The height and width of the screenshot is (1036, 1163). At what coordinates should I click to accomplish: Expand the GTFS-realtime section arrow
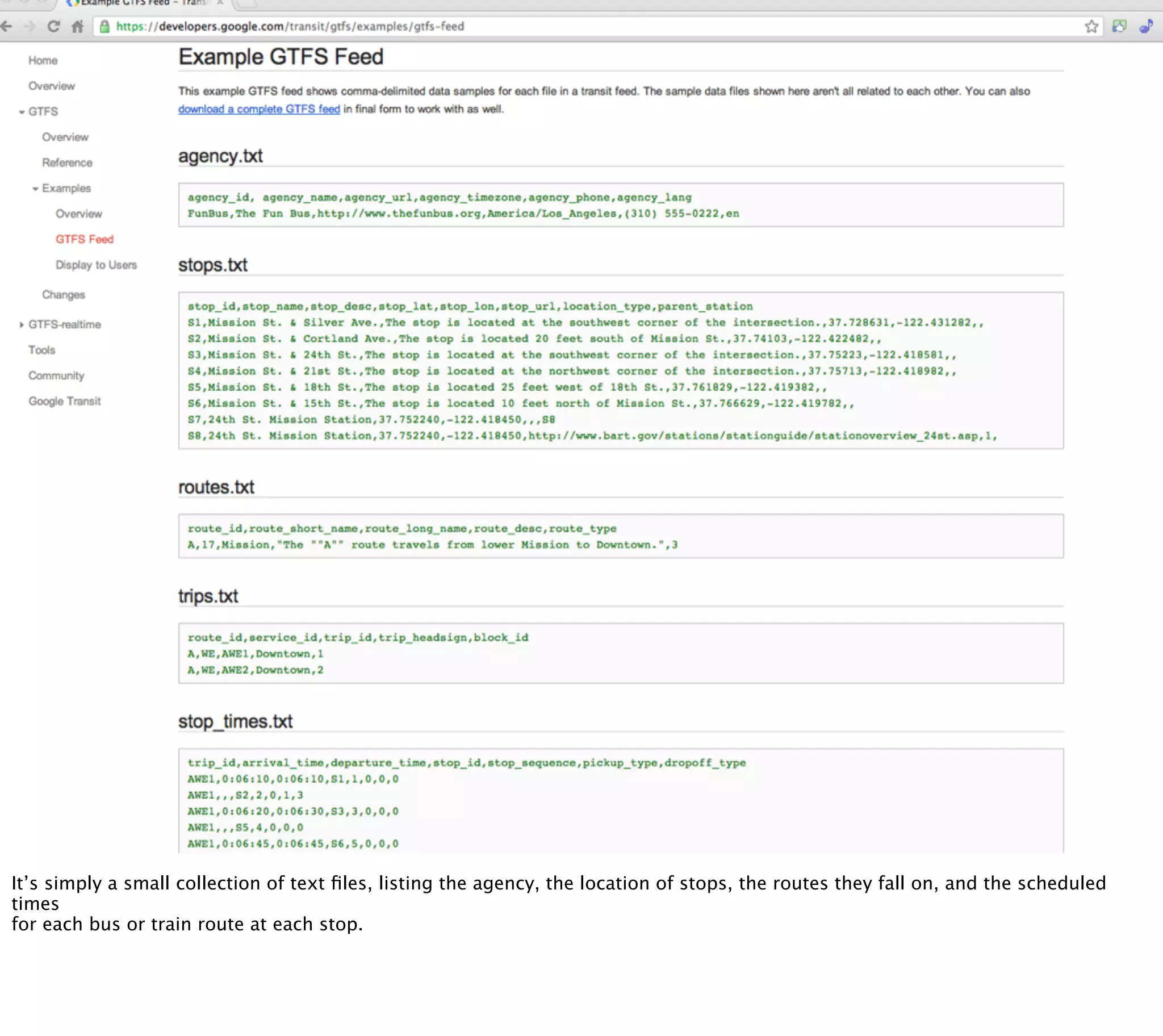[22, 325]
